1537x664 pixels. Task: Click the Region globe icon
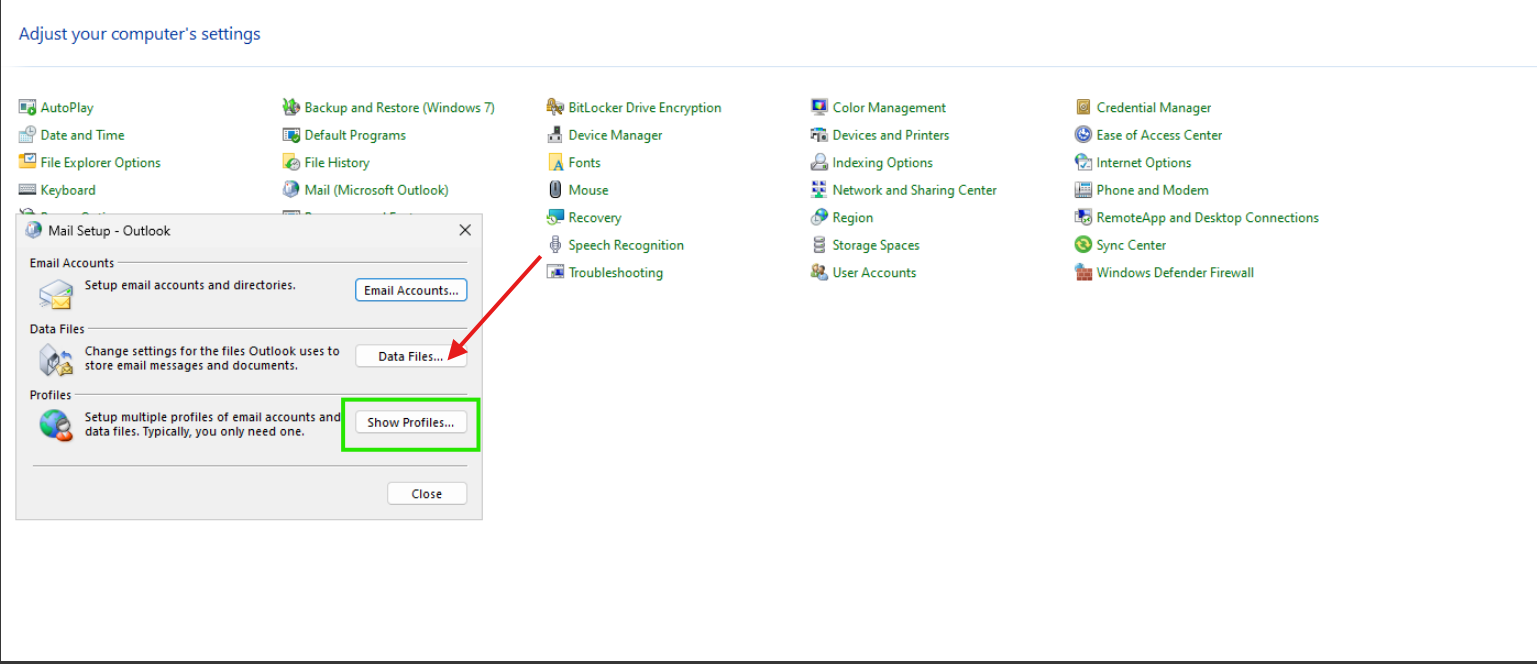click(819, 217)
